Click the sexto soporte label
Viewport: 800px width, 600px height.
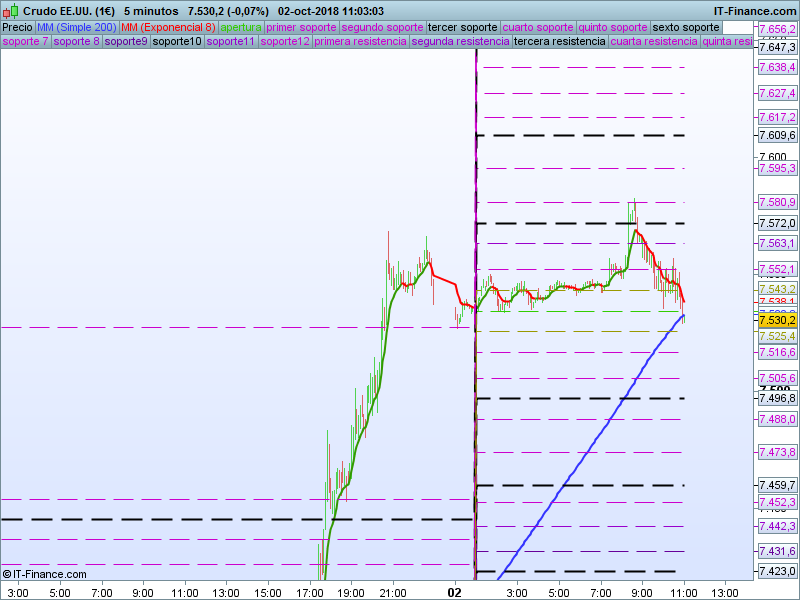click(686, 28)
